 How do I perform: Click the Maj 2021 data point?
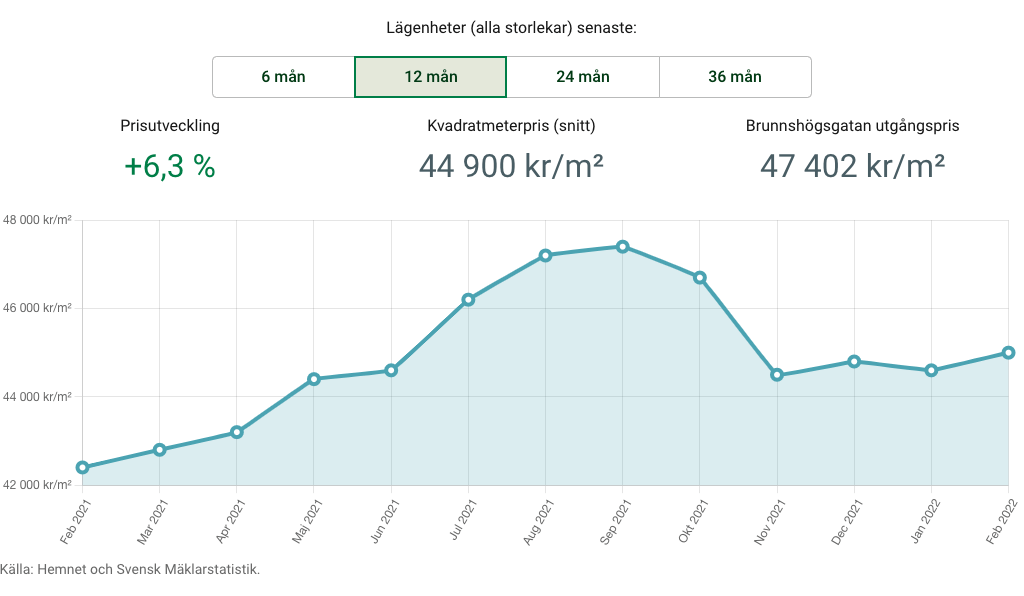(x=314, y=379)
